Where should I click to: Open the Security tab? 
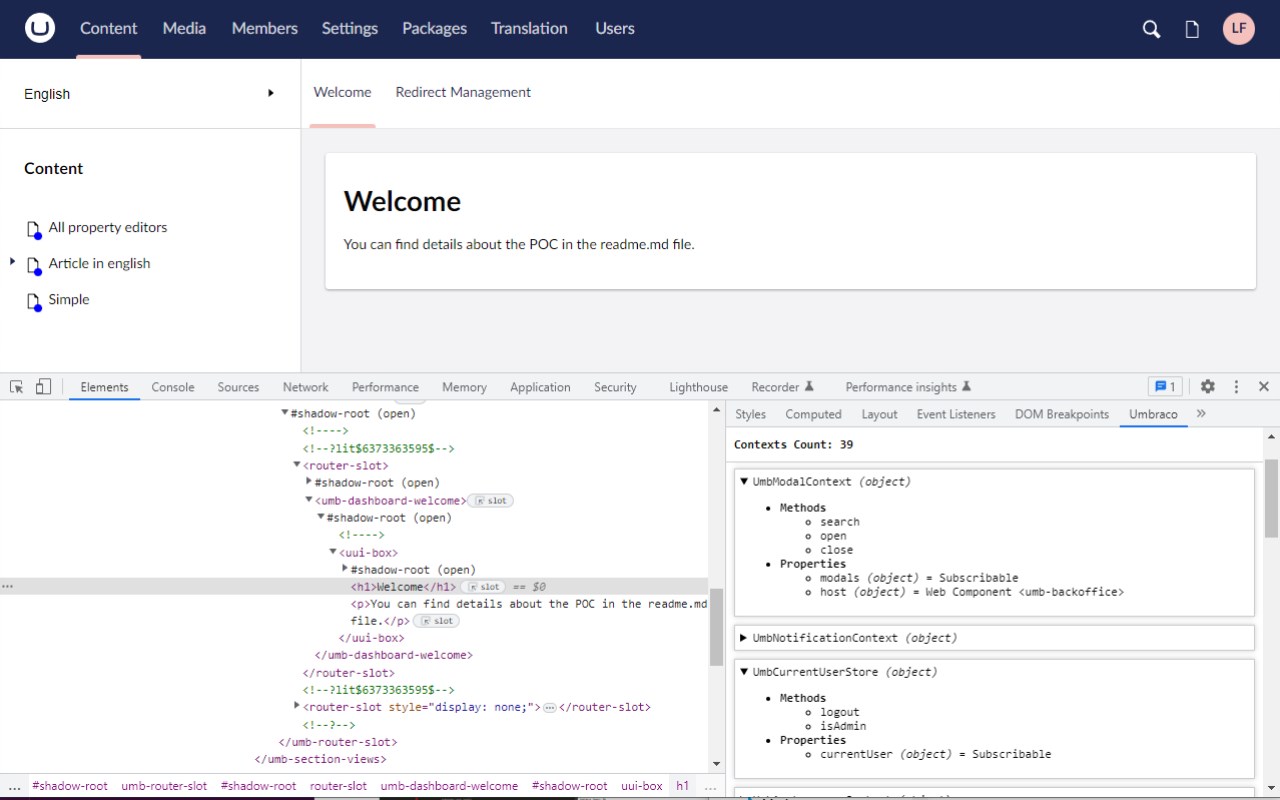click(x=615, y=387)
